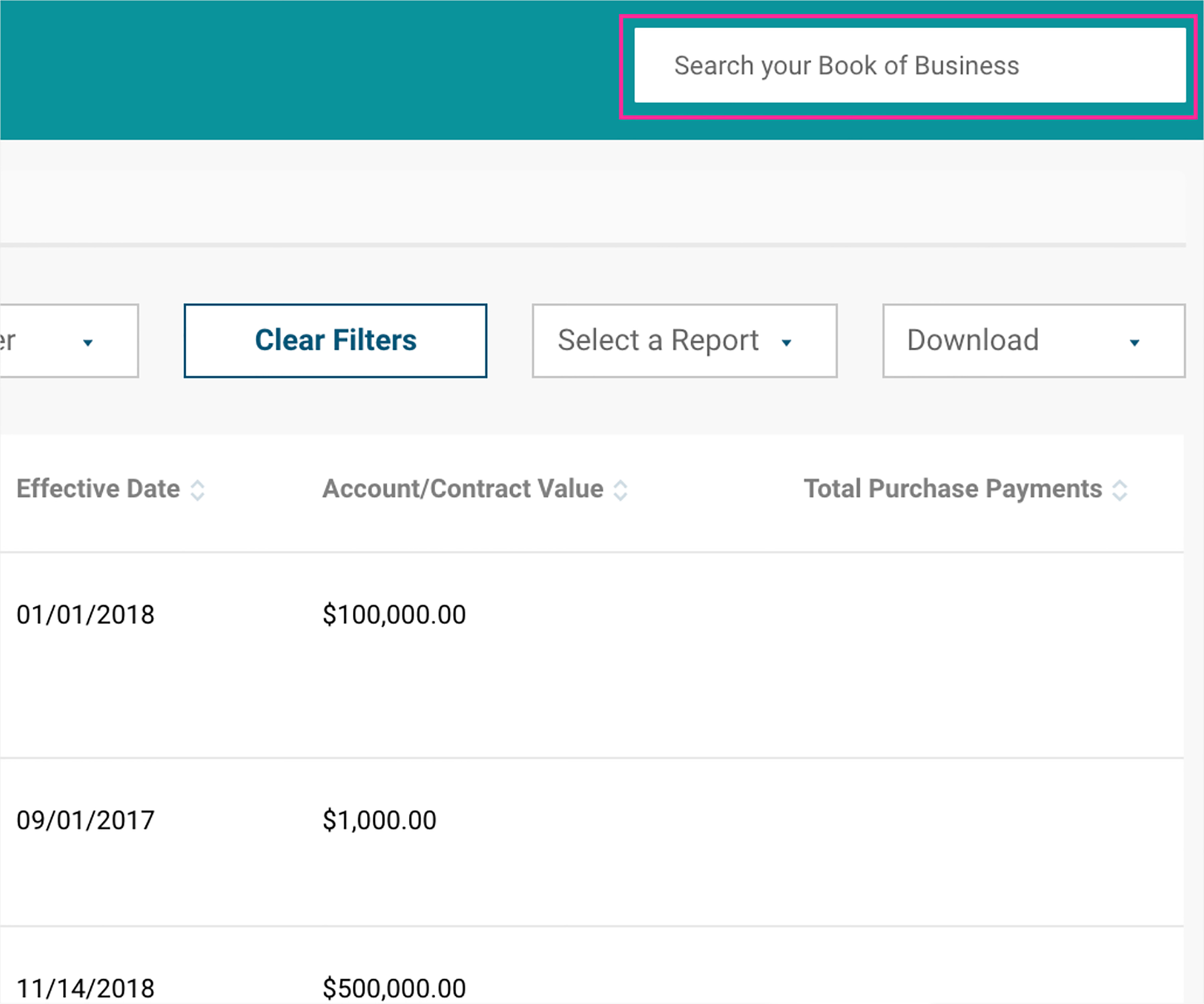
Task: Open the Download dropdown menu
Action: click(x=1033, y=341)
